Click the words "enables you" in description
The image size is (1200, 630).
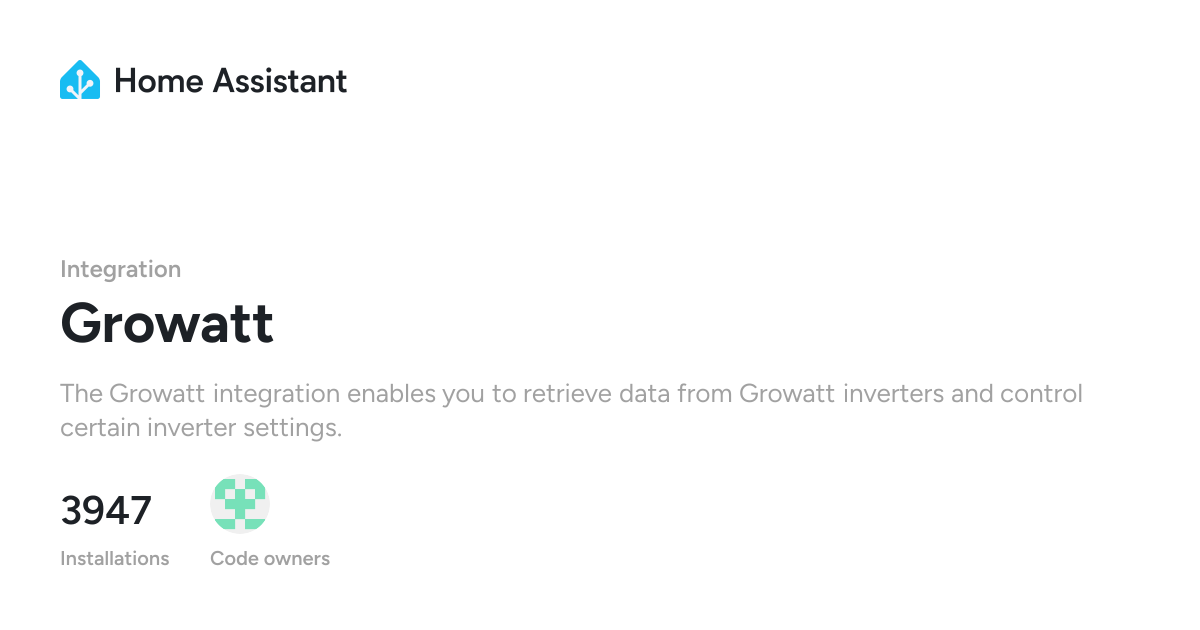pyautogui.click(x=413, y=393)
